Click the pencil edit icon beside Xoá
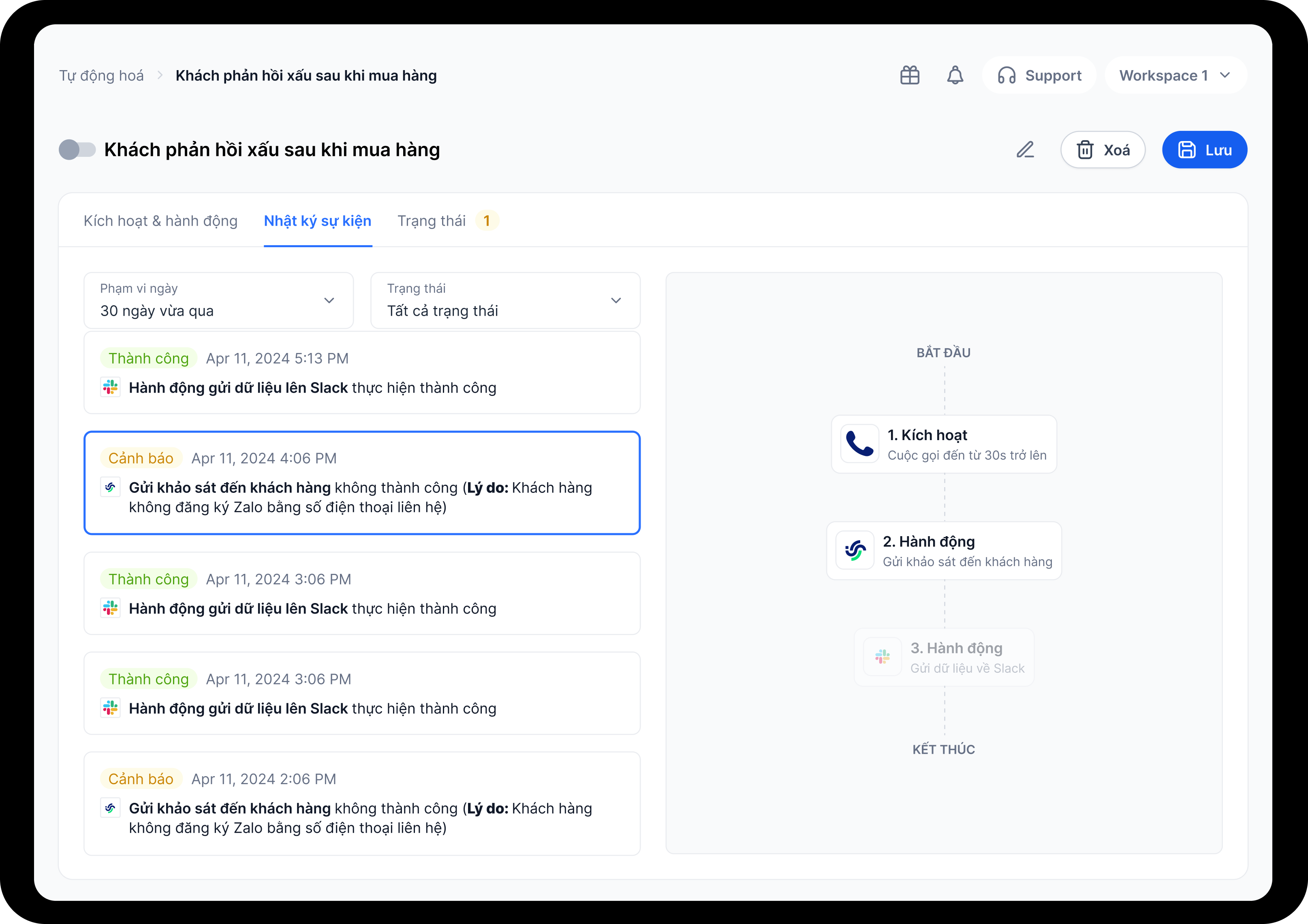The width and height of the screenshot is (1308, 924). coord(1025,150)
